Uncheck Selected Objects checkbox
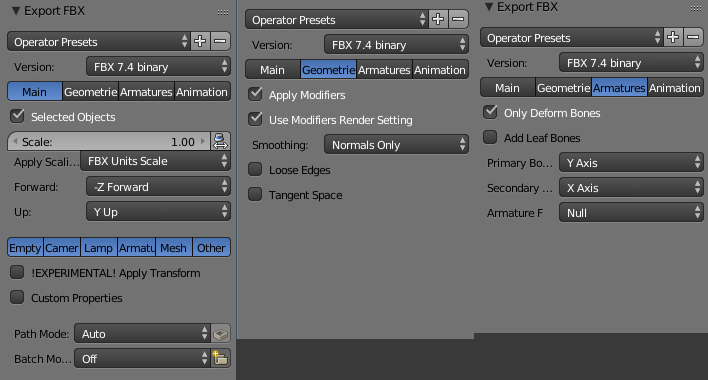 click(x=18, y=116)
